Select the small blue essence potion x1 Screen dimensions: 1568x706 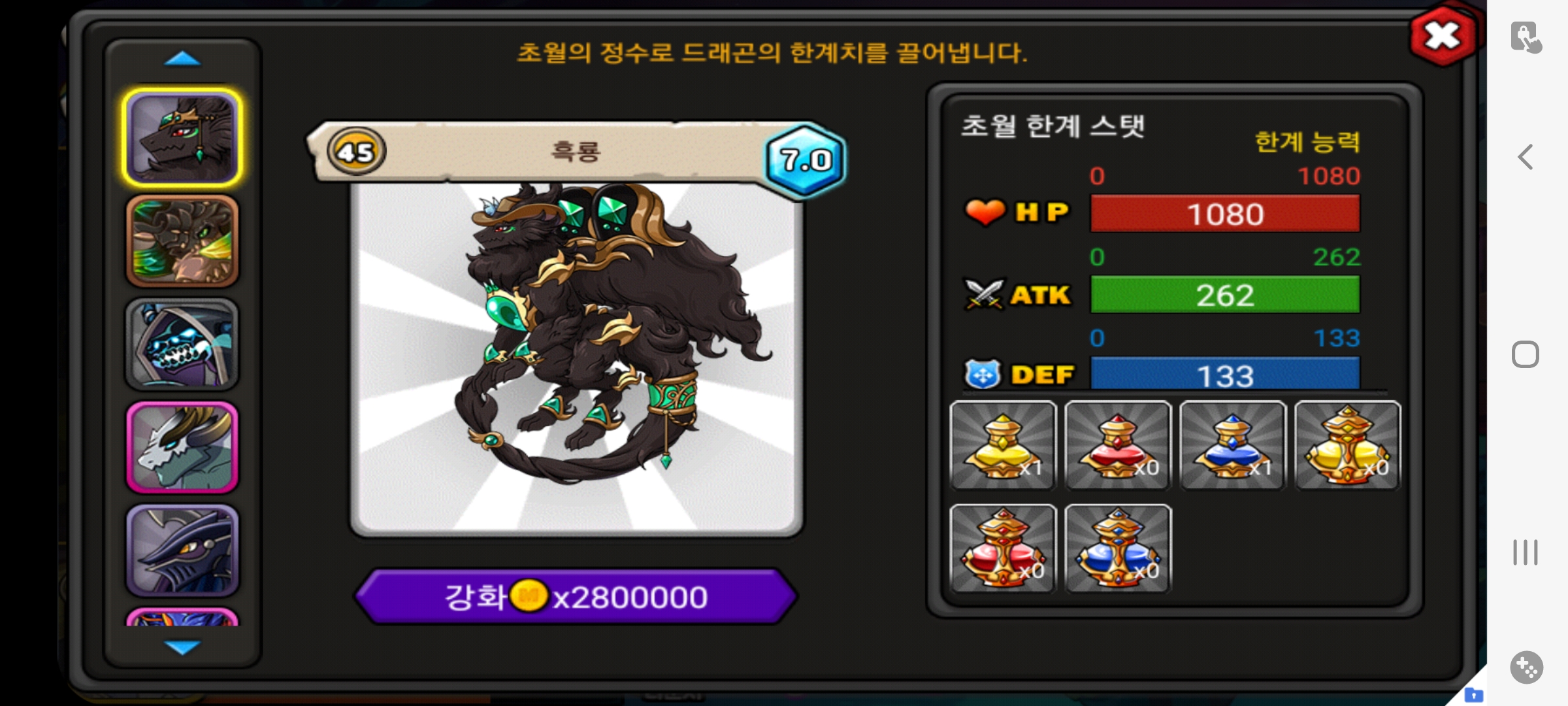pos(1233,445)
